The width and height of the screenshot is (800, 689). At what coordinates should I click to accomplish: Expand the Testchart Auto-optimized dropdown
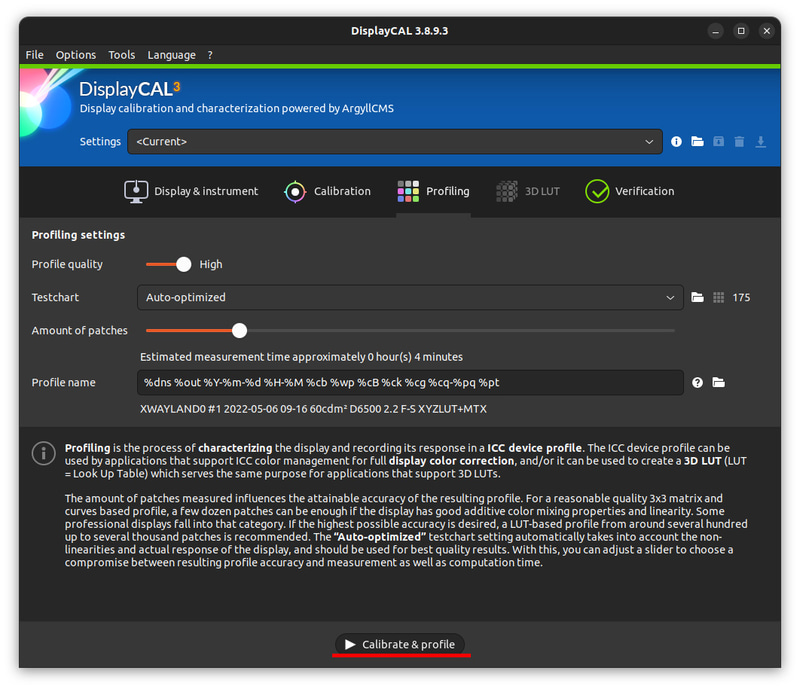coord(410,297)
